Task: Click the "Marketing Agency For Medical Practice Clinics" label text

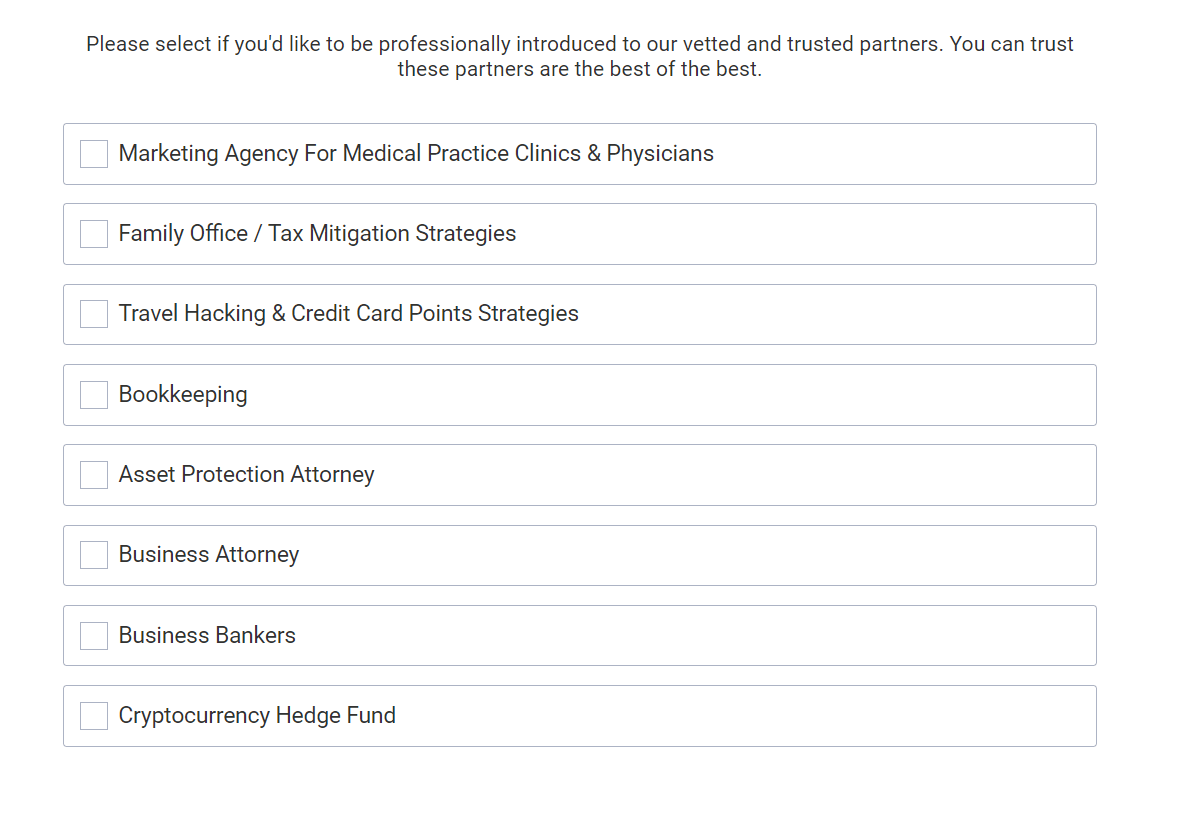Action: (416, 154)
